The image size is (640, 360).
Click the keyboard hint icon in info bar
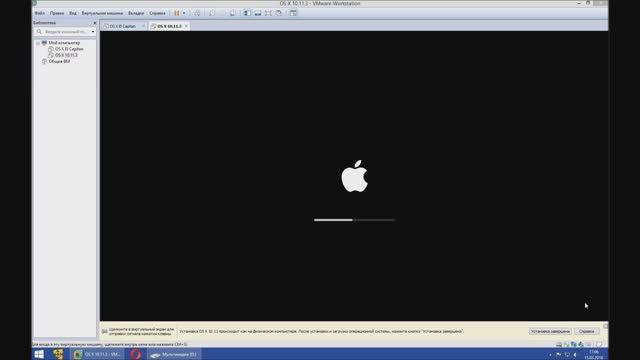tap(104, 331)
